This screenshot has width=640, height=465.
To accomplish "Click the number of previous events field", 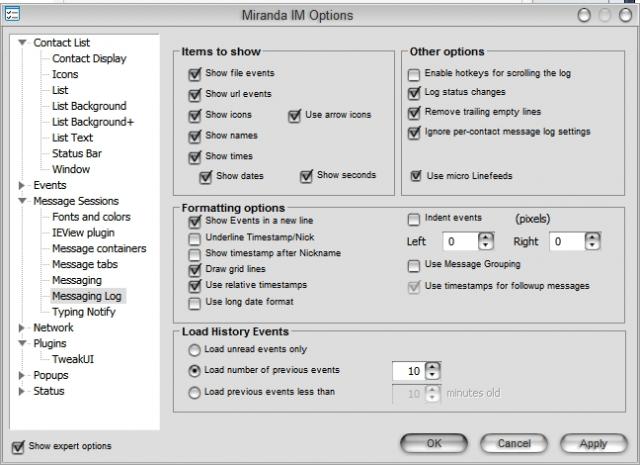I will tap(409, 371).
